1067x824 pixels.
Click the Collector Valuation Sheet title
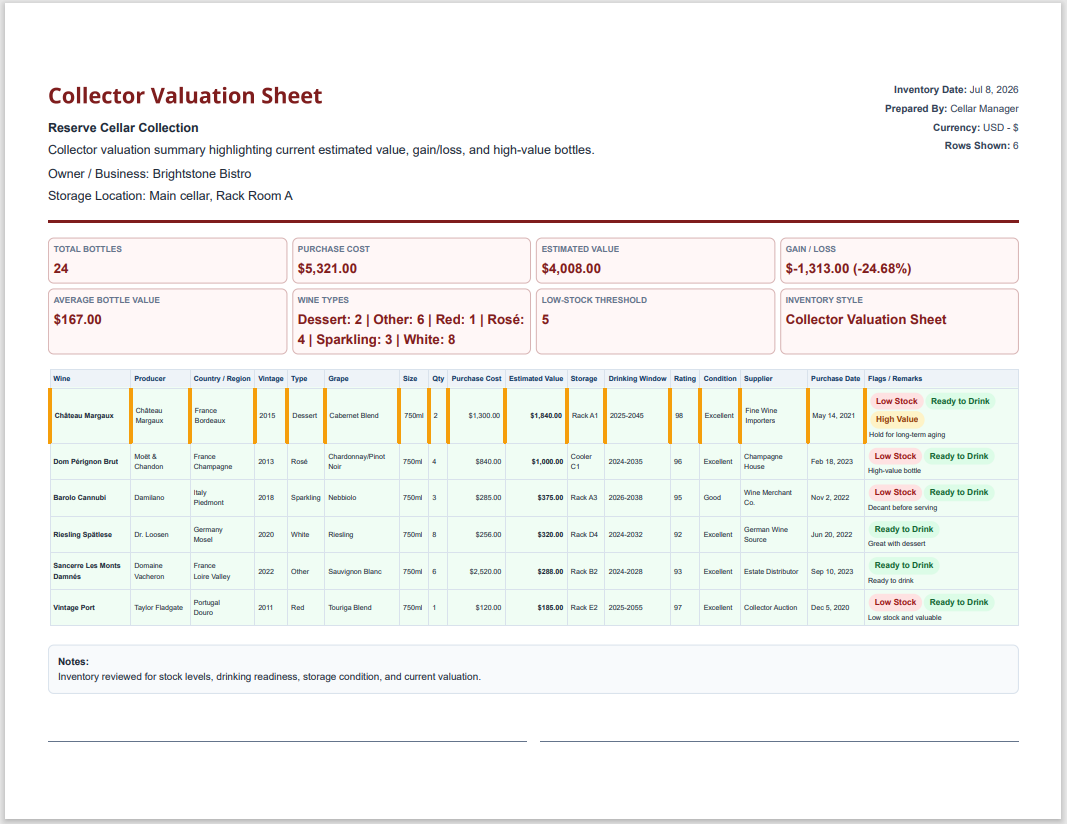(x=185, y=96)
